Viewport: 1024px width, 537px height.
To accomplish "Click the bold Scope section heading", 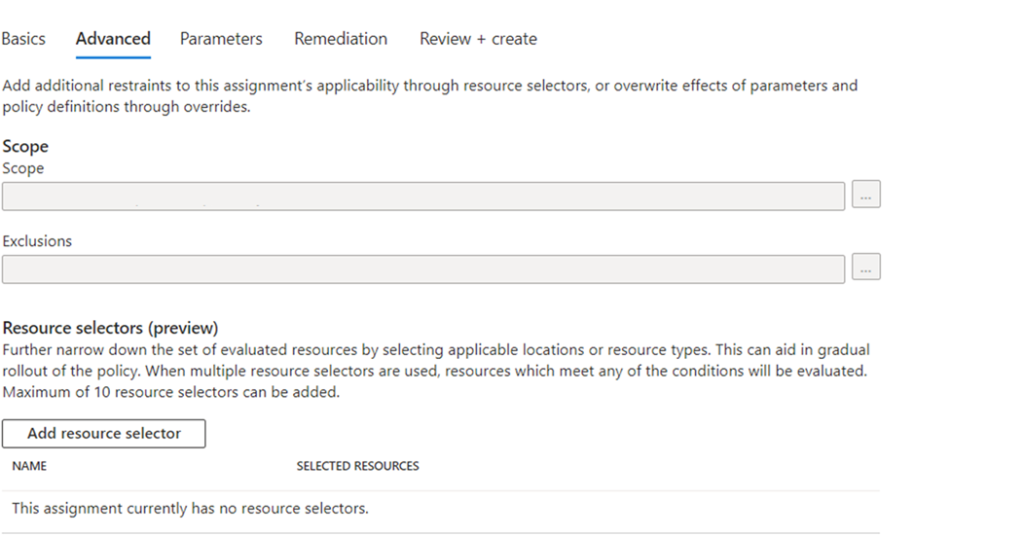I will click(25, 146).
